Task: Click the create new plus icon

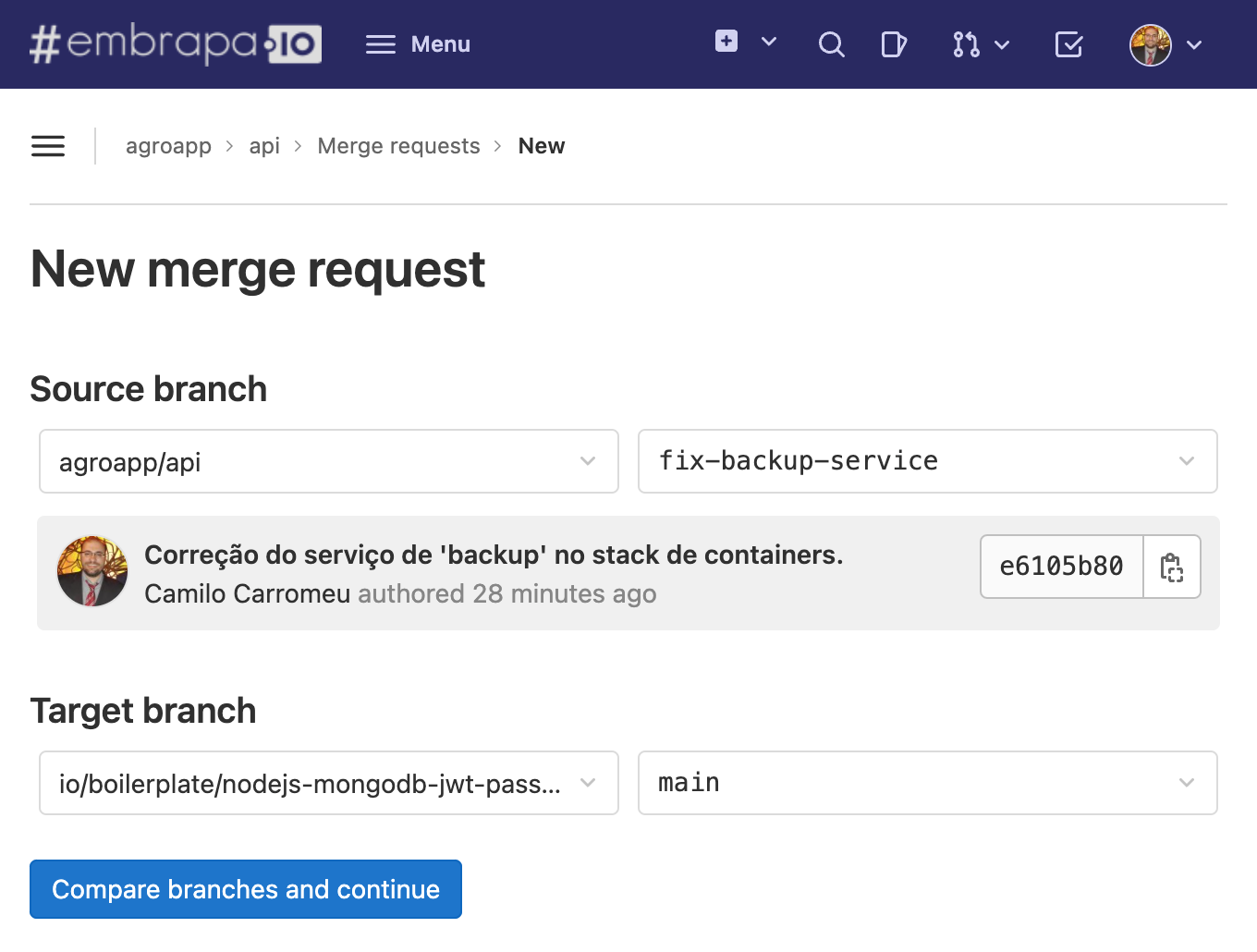Action: [726, 41]
